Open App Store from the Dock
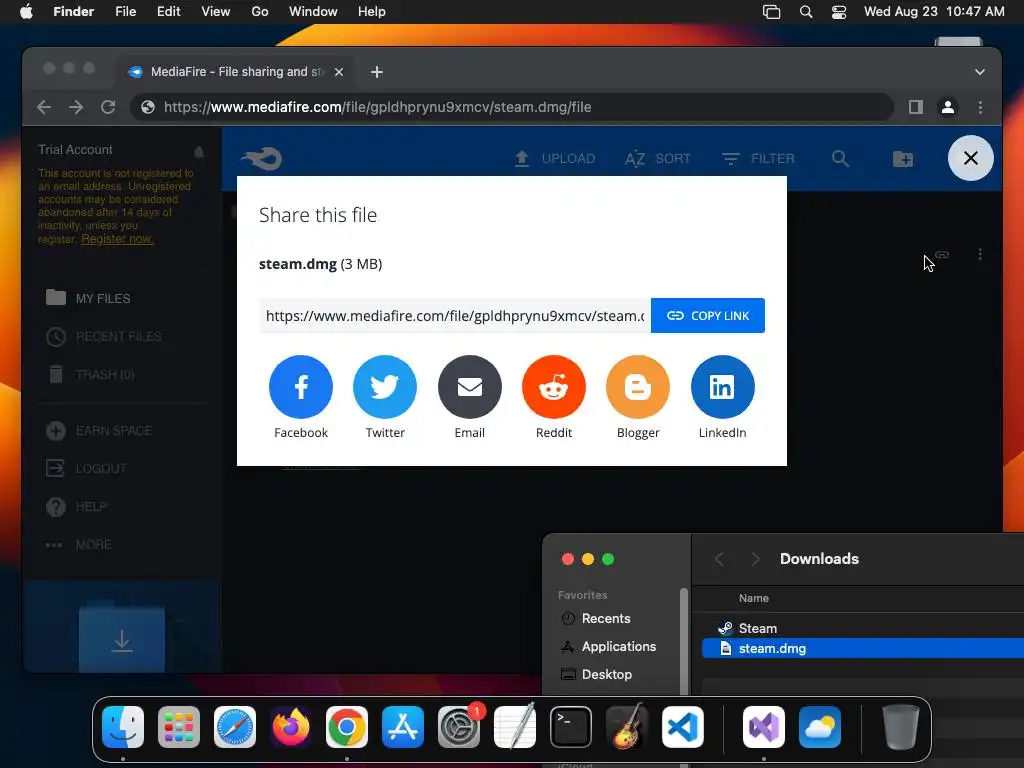This screenshot has height=768, width=1024. click(x=403, y=727)
